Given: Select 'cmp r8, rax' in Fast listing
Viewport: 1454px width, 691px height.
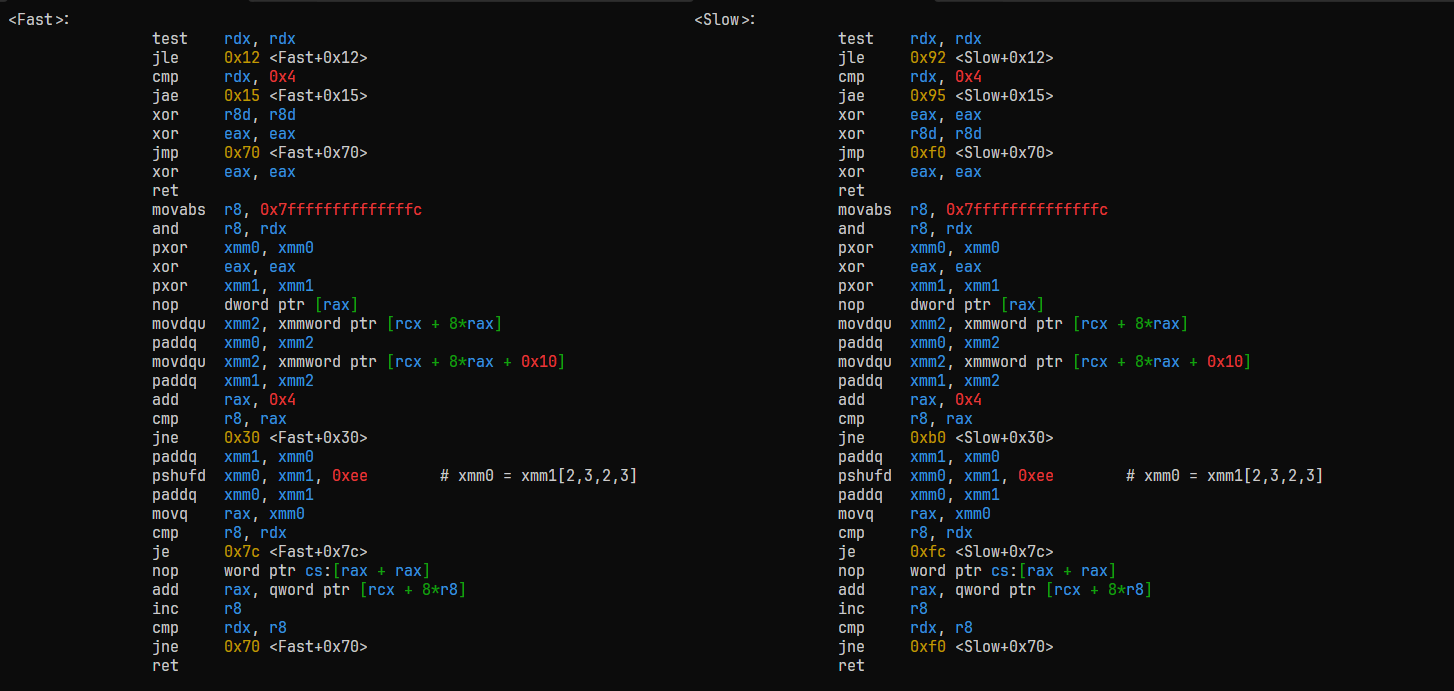Looking at the screenshot, I should click(220, 419).
